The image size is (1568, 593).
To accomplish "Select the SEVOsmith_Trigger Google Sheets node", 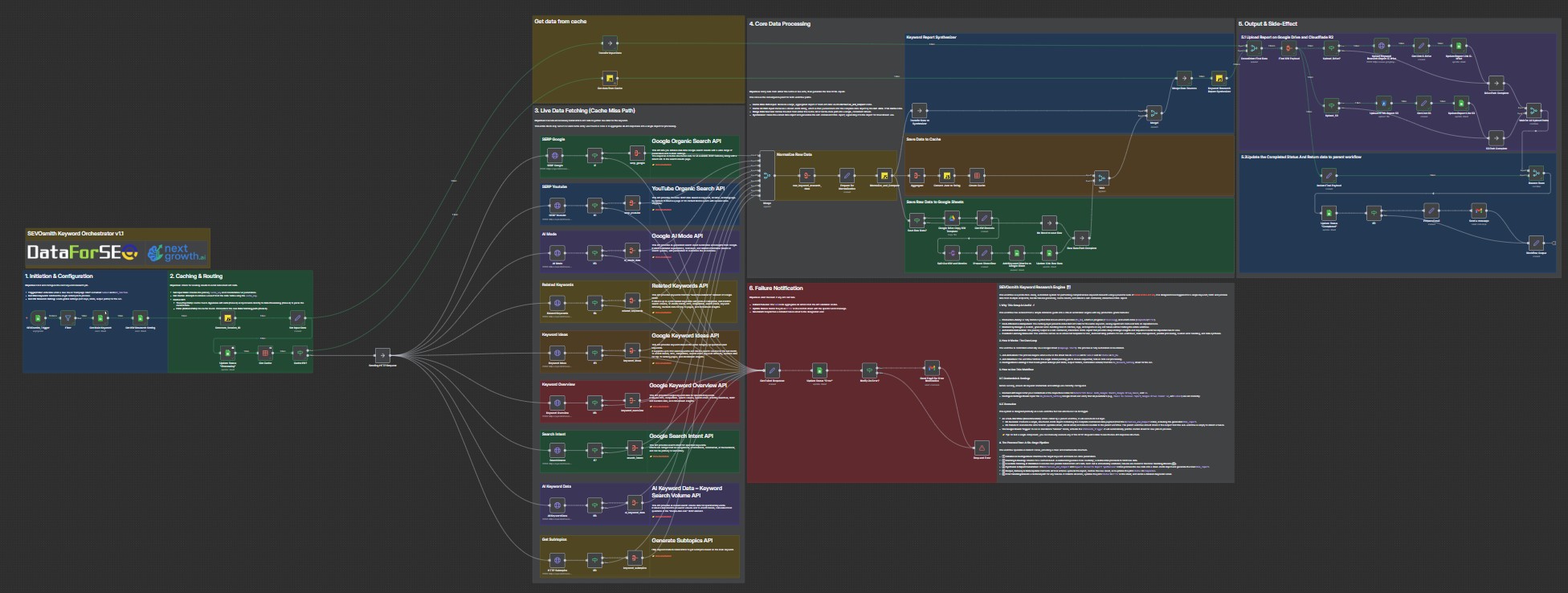I will (38, 319).
